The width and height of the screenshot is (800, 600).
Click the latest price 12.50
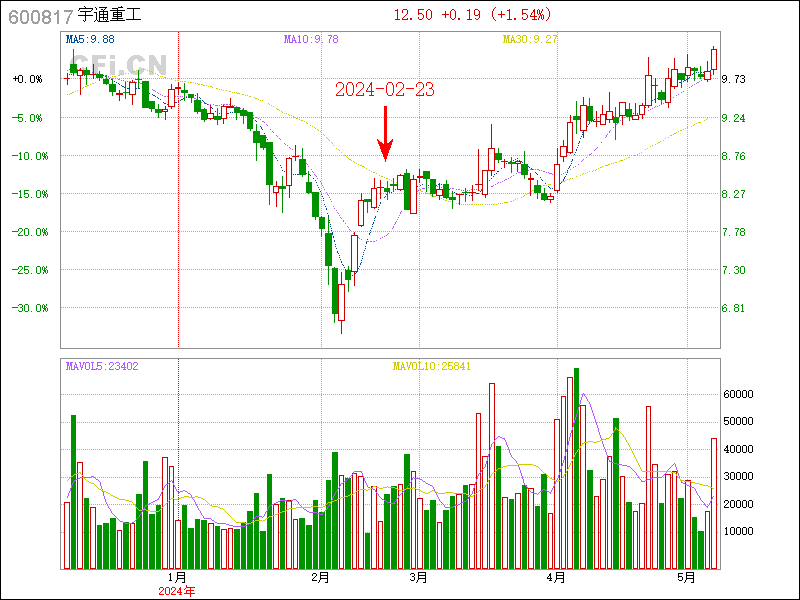pyautogui.click(x=413, y=15)
